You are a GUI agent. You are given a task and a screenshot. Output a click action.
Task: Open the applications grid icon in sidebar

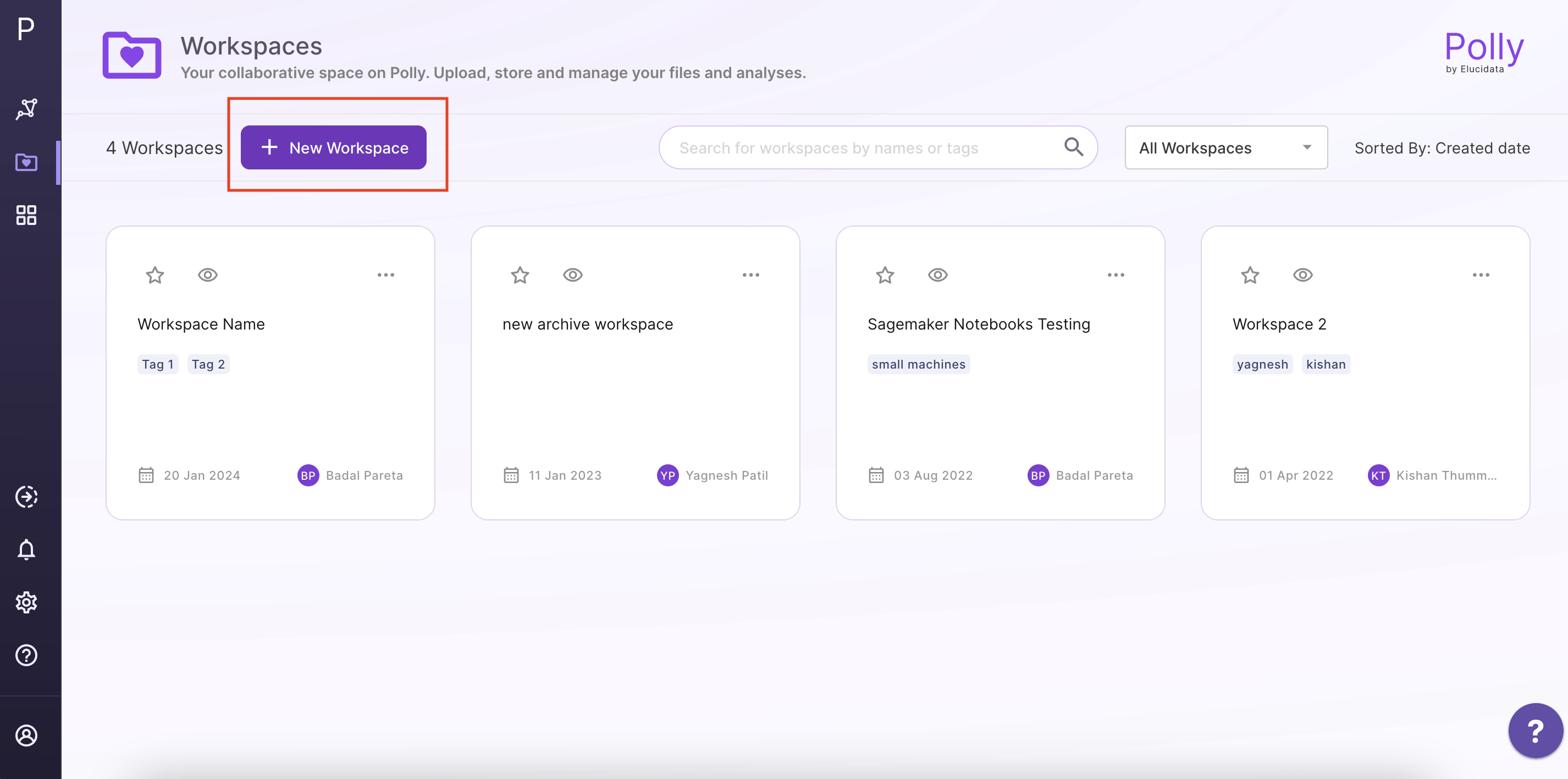[x=26, y=215]
